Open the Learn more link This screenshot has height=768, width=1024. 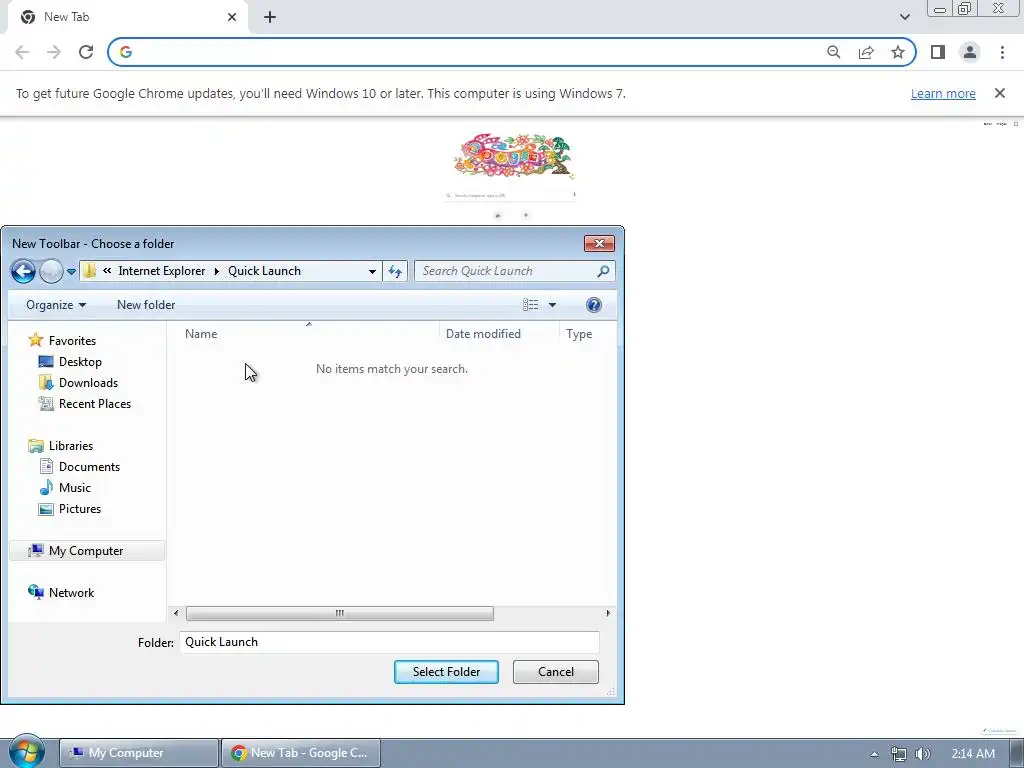tap(943, 93)
